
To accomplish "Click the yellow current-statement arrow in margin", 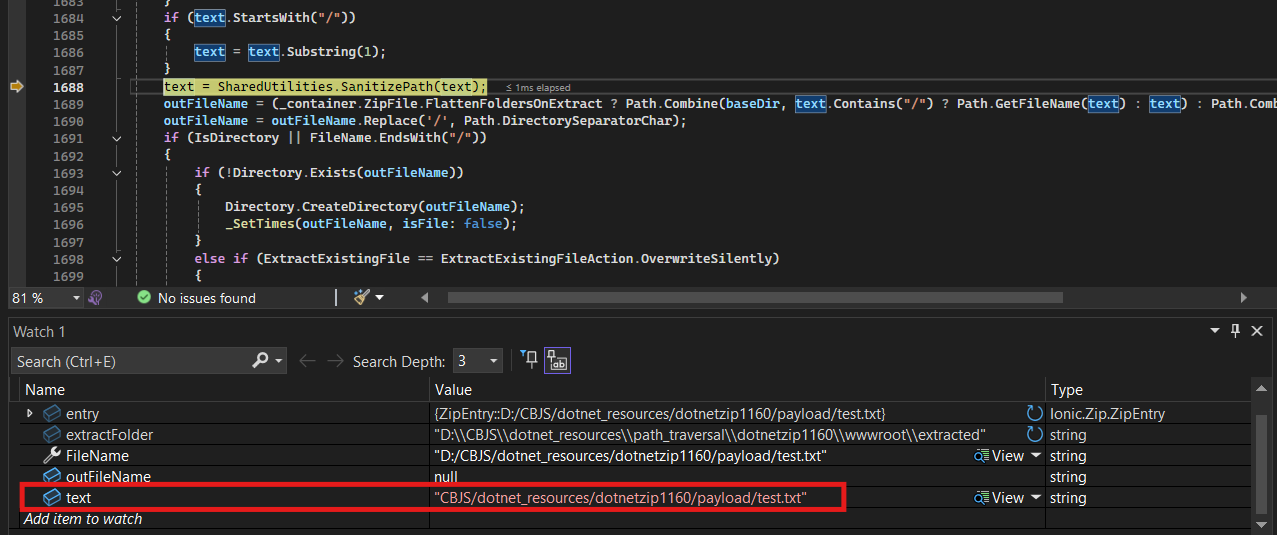I will [16, 87].
